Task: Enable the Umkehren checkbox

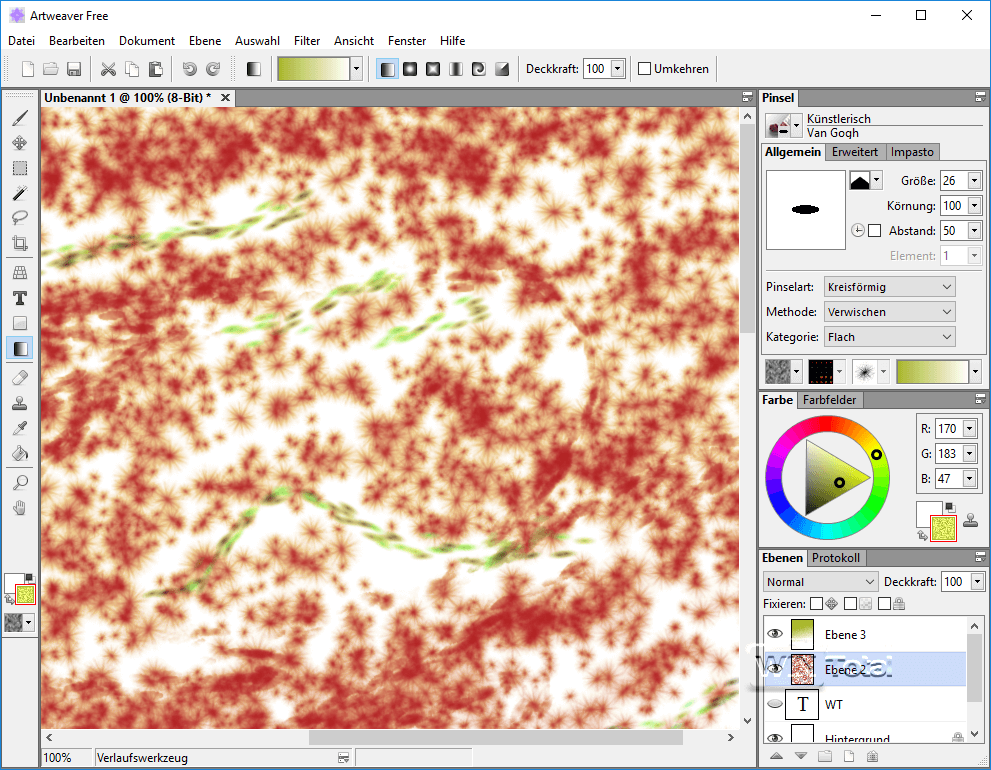Action: pos(645,69)
